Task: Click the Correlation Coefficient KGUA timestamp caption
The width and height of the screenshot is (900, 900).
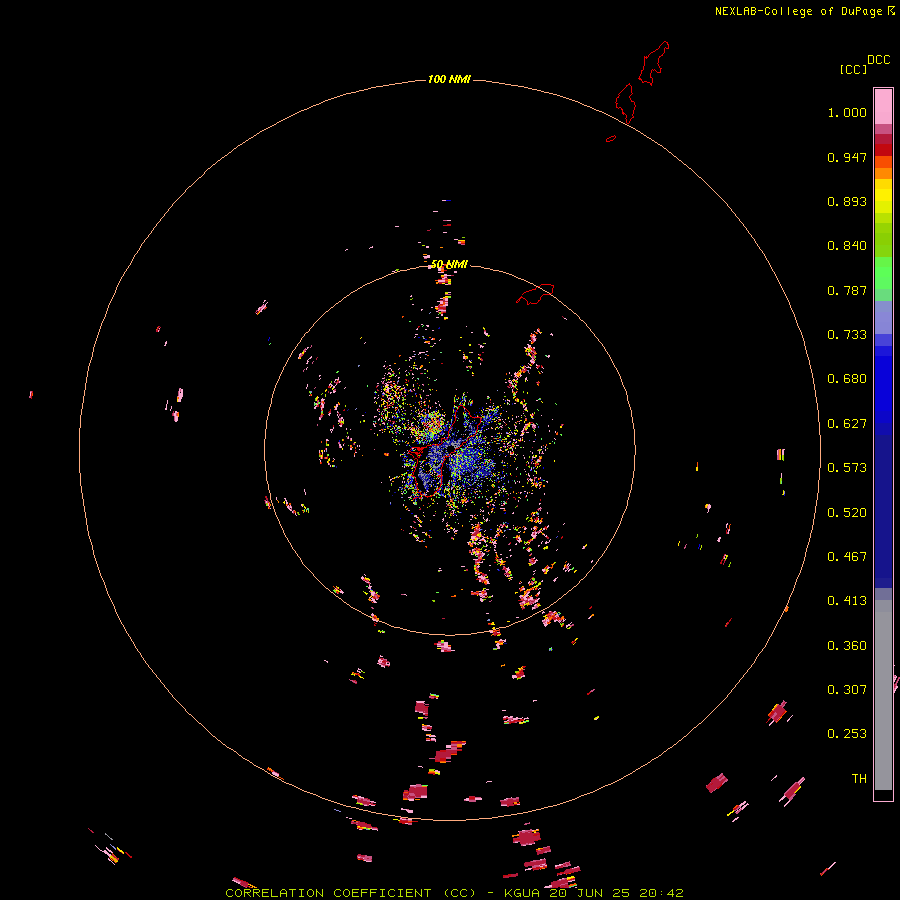Action: 454,893
